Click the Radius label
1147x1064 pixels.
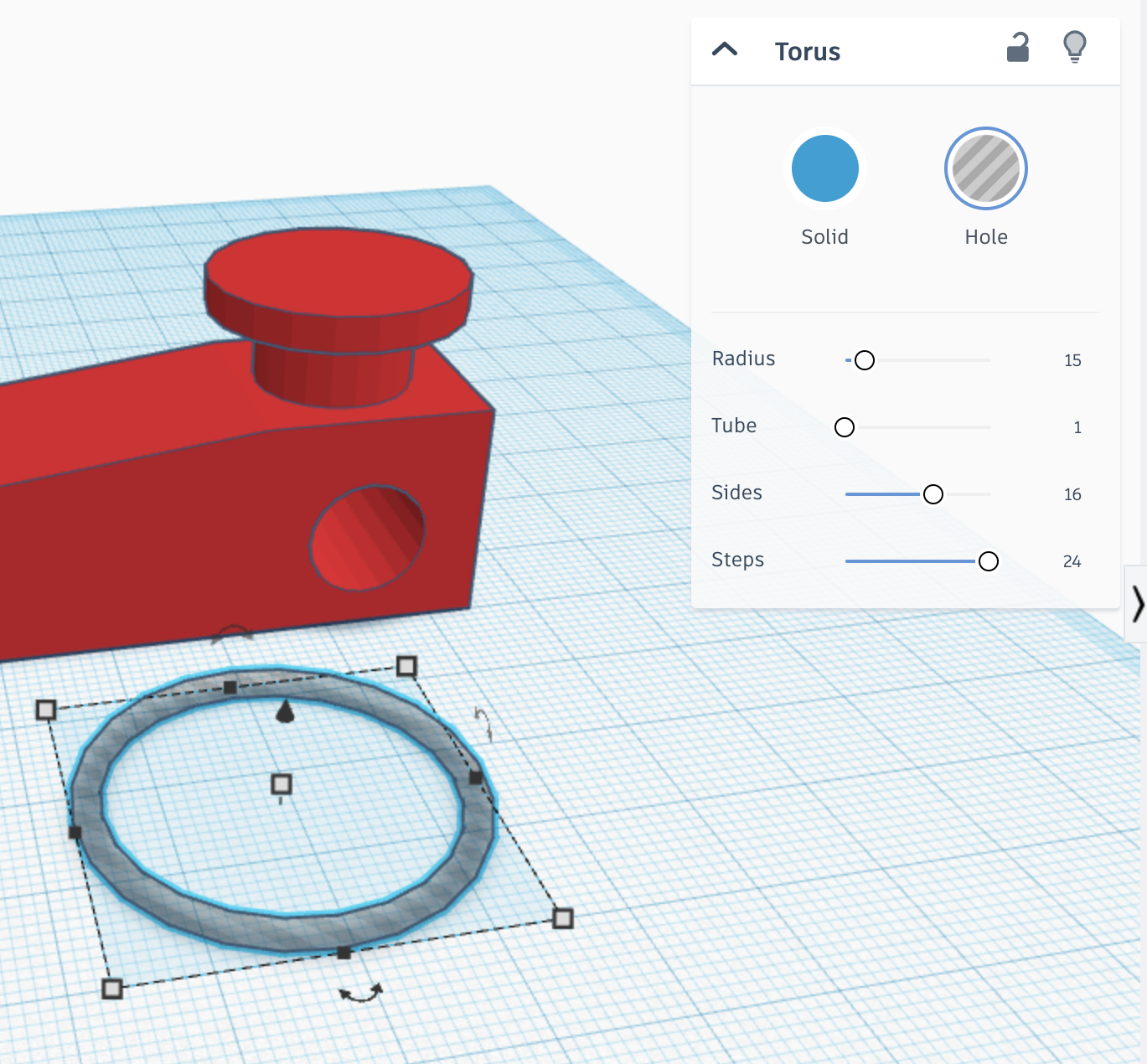pyautogui.click(x=744, y=359)
